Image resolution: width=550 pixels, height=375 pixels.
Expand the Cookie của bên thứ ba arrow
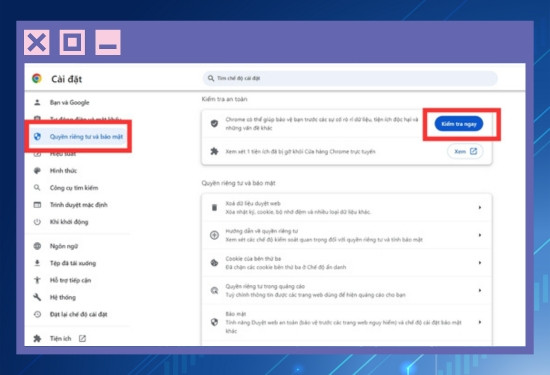(479, 262)
